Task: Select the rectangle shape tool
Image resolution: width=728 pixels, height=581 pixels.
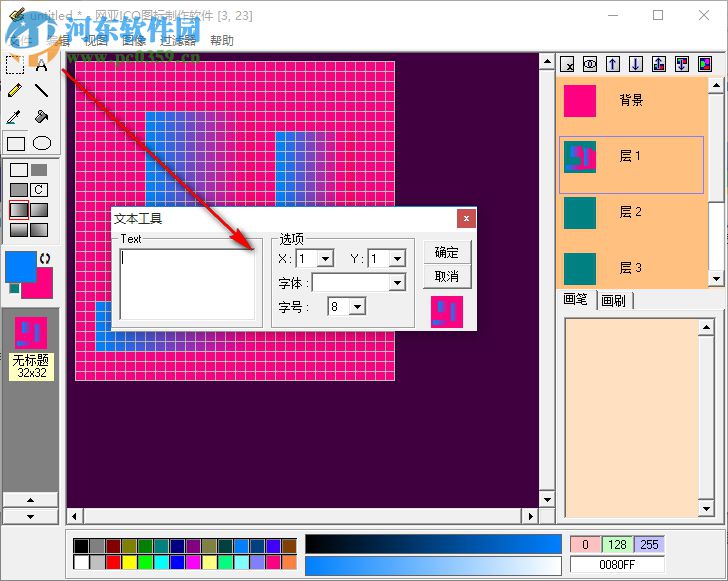Action: pos(16,144)
